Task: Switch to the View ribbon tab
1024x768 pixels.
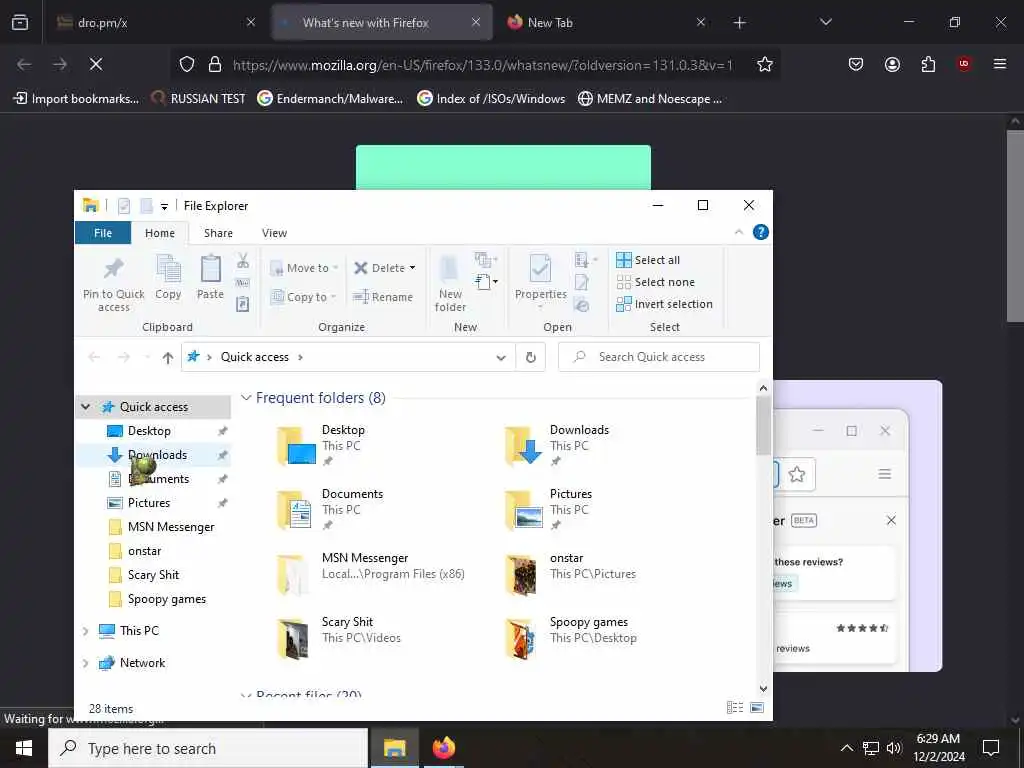Action: [274, 233]
